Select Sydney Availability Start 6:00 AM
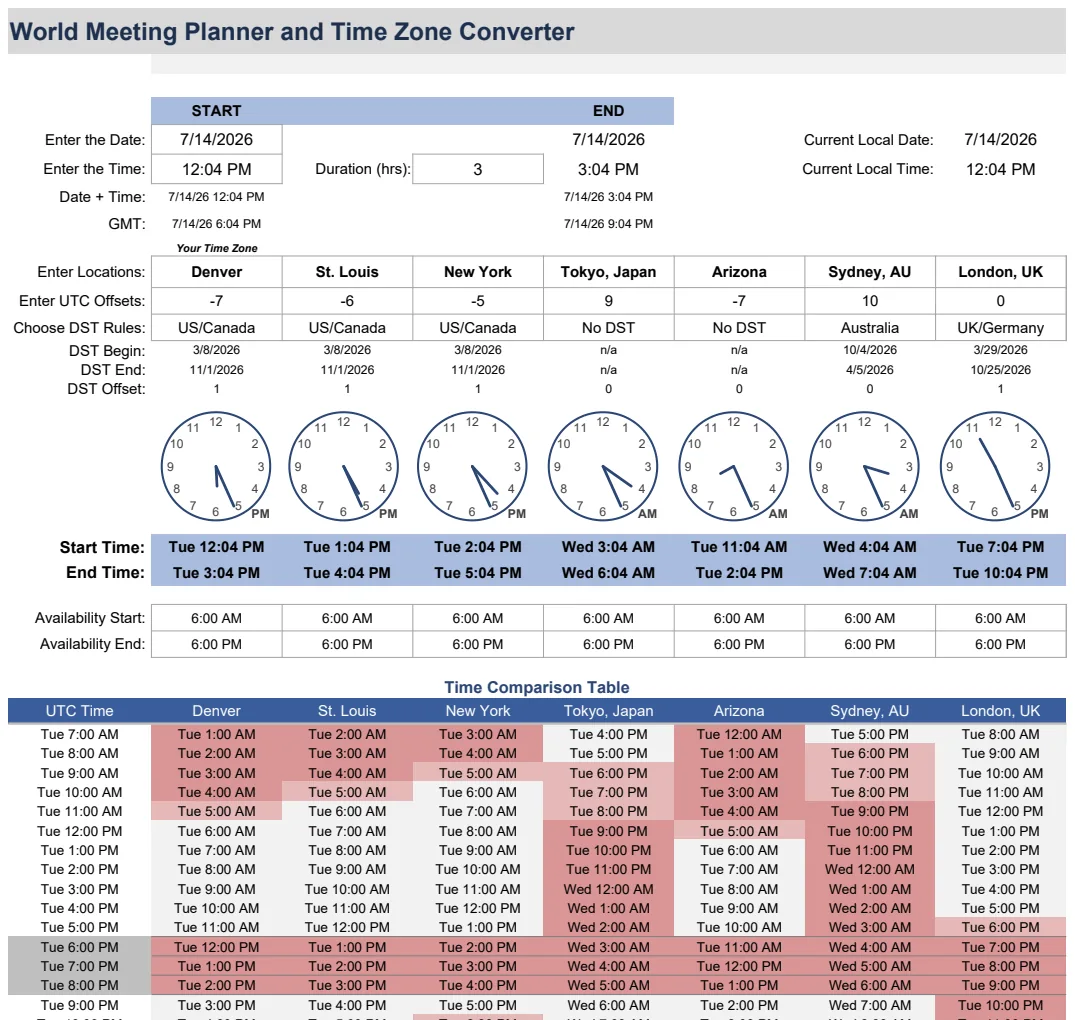The image size is (1075, 1020). click(x=869, y=618)
